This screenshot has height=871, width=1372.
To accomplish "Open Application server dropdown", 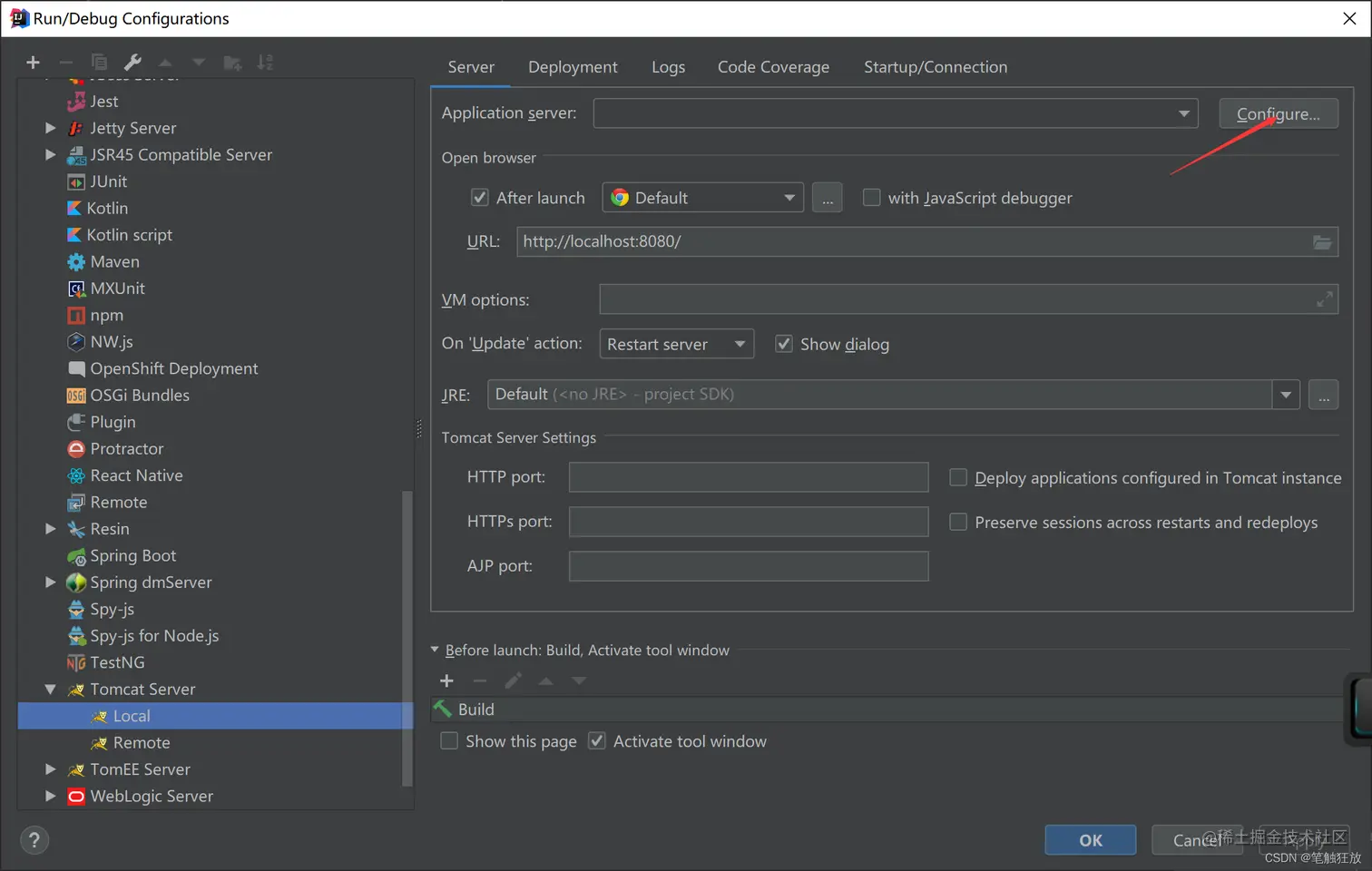I will (896, 113).
